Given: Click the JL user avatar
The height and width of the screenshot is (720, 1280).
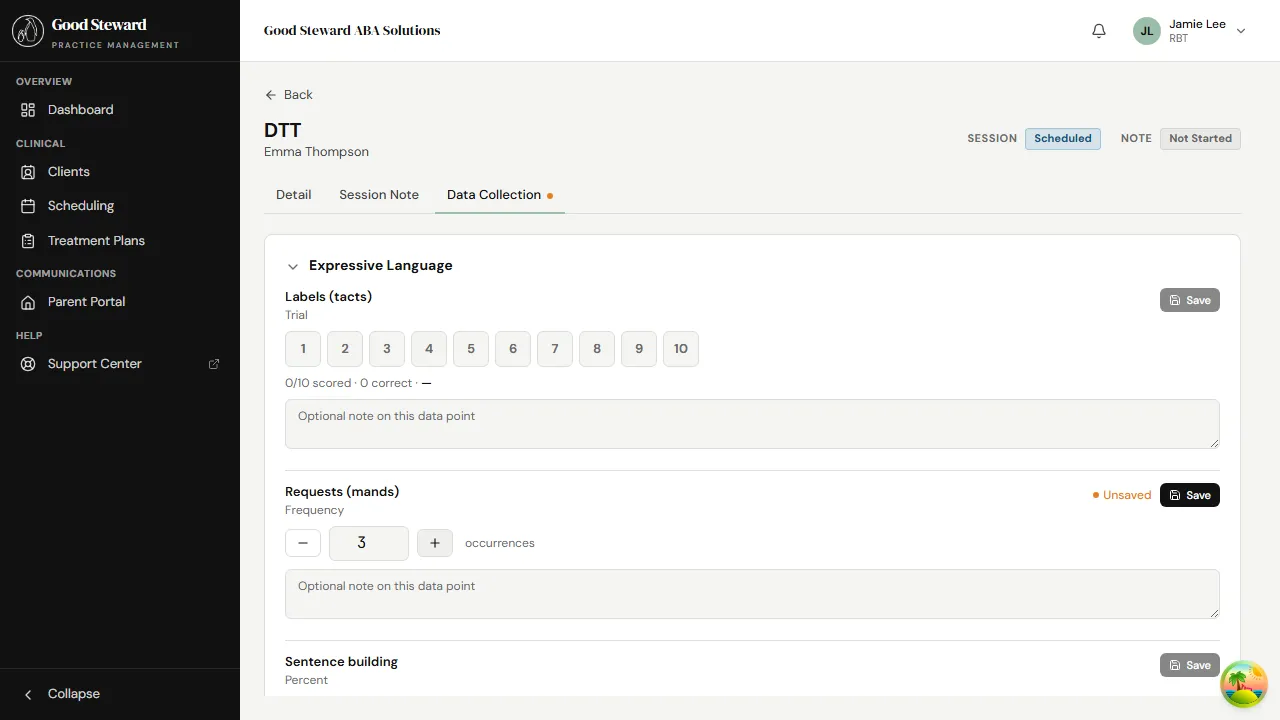Looking at the screenshot, I should [1147, 31].
